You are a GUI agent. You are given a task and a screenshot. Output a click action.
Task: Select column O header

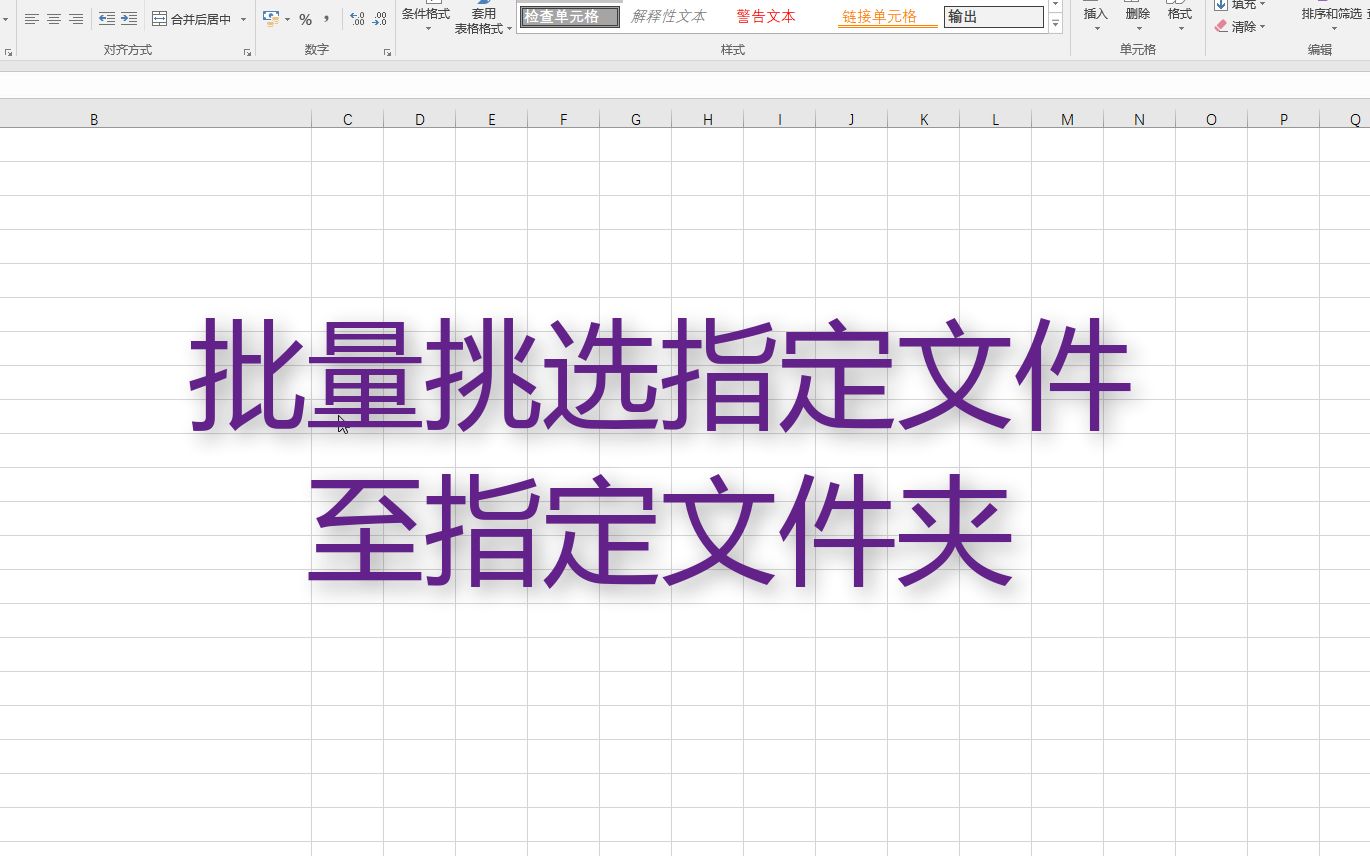[1212, 120]
